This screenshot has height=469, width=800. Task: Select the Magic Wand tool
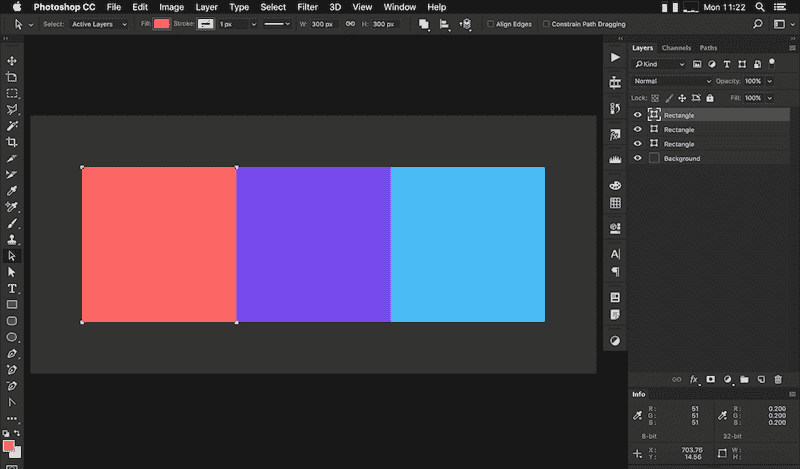(12, 126)
